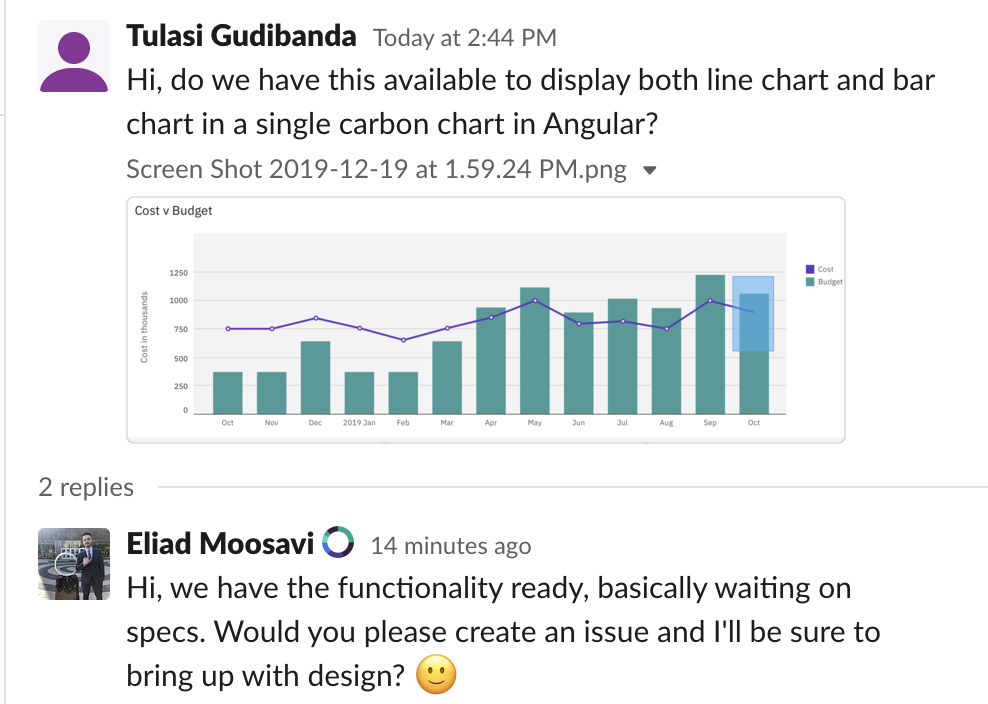988x704 pixels.
Task: Click the 14 minutes ago timestamp
Action: point(451,545)
